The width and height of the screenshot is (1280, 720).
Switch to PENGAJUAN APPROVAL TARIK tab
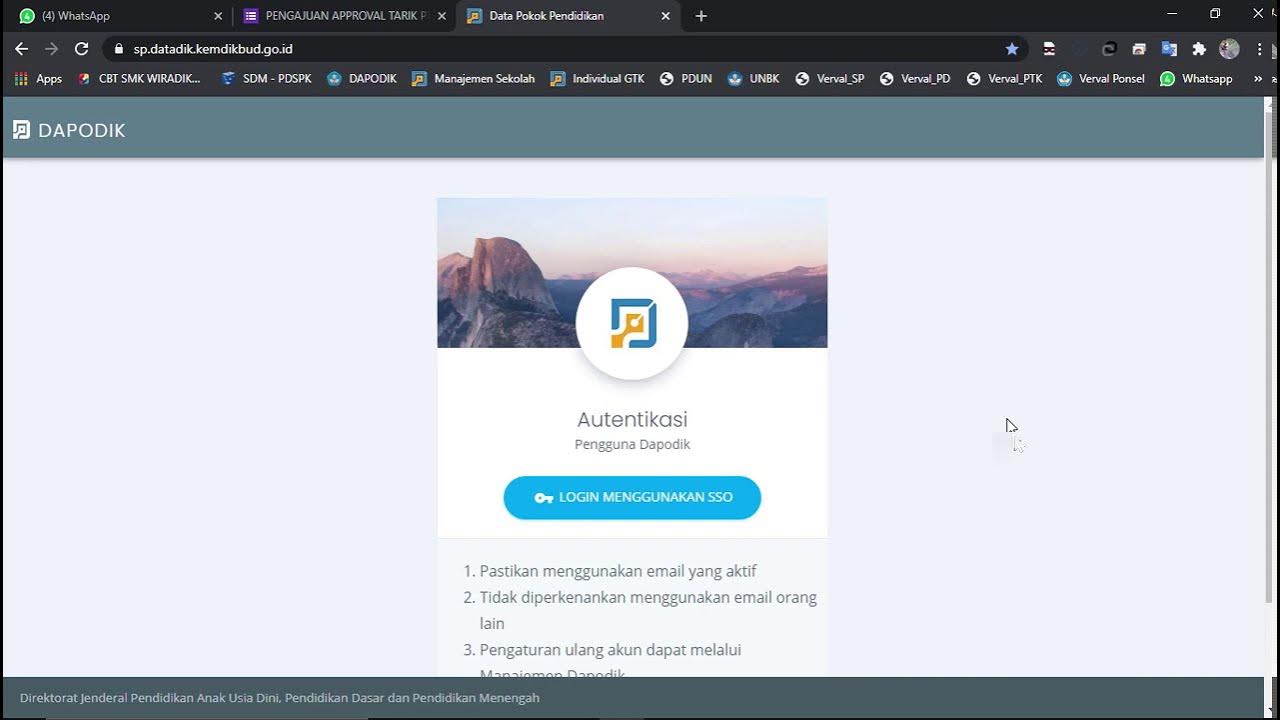coord(345,16)
